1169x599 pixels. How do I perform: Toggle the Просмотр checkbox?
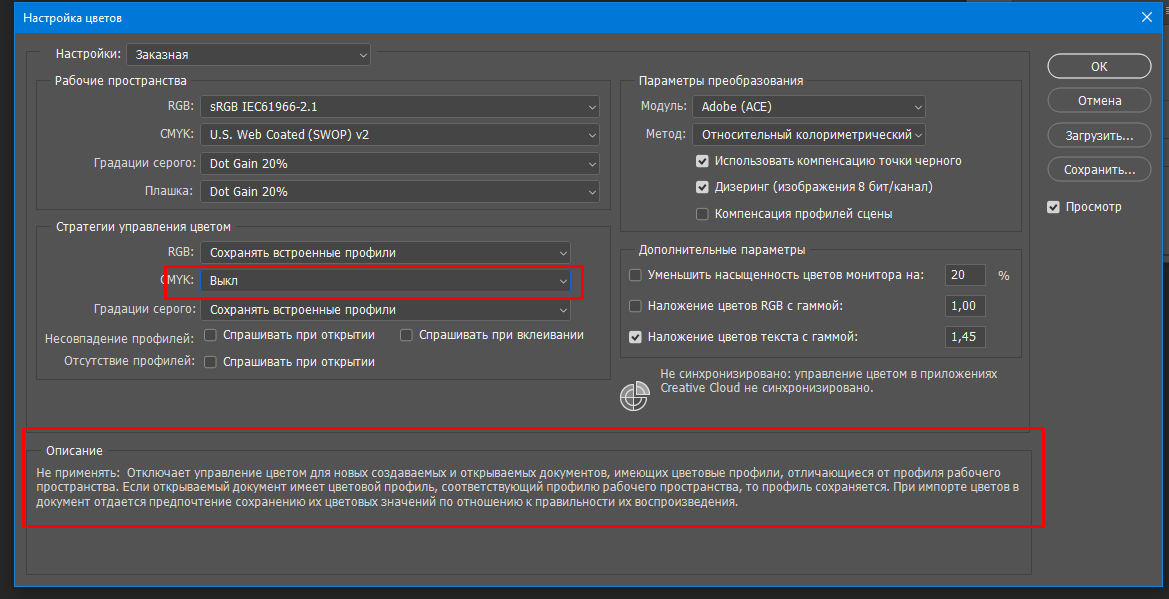click(1053, 207)
